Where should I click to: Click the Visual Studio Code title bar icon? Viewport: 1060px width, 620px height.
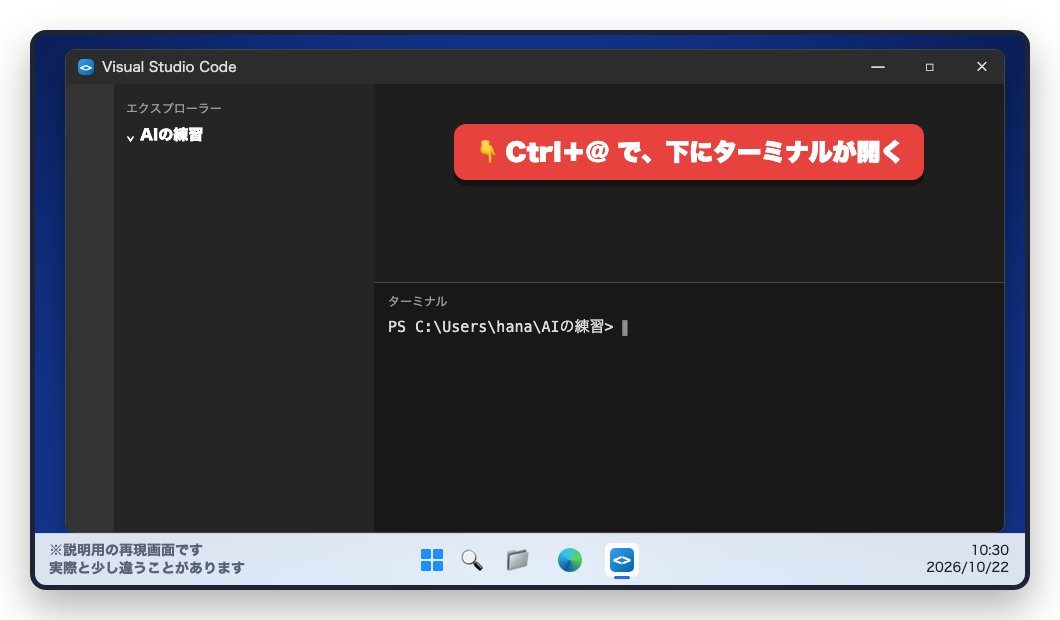(x=86, y=67)
